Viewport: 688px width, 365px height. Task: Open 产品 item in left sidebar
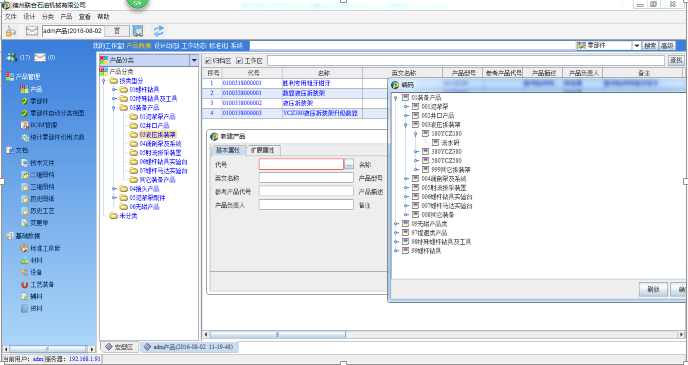(x=36, y=89)
